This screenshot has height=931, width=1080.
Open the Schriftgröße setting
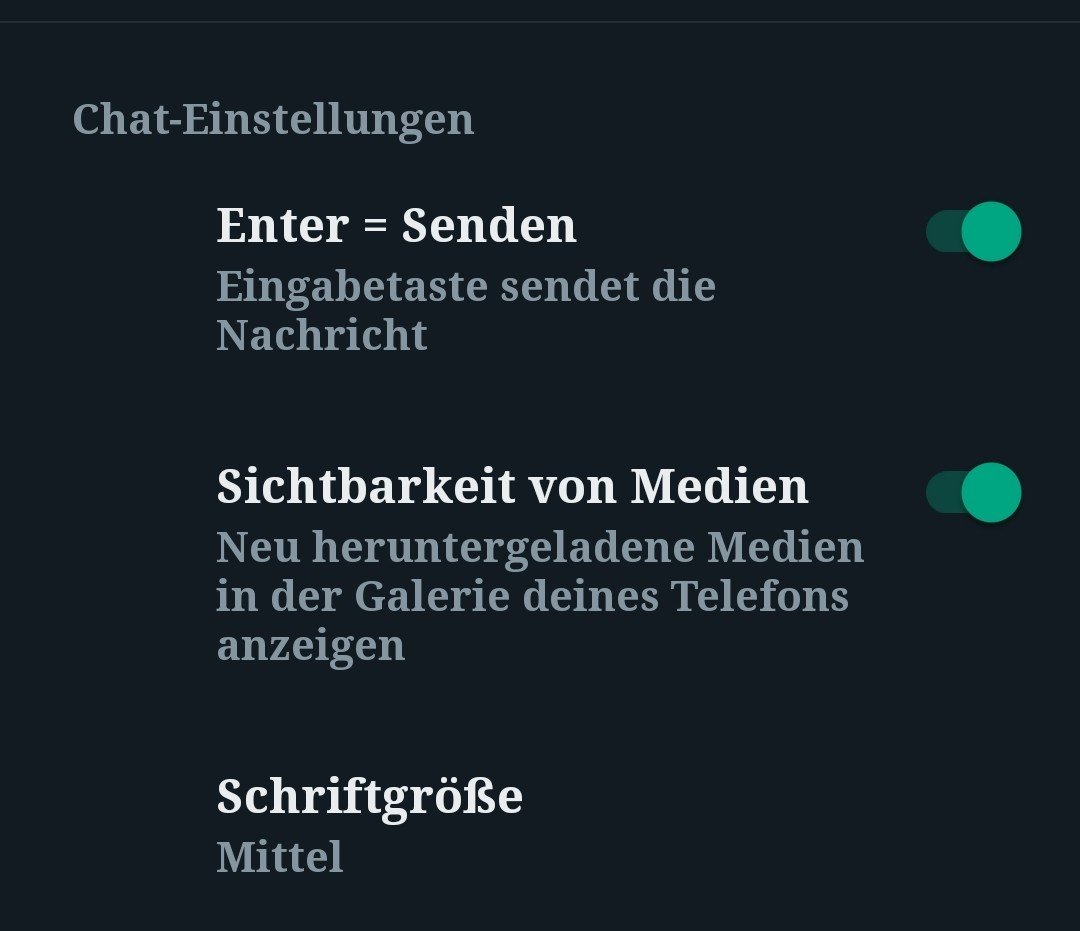[540, 826]
